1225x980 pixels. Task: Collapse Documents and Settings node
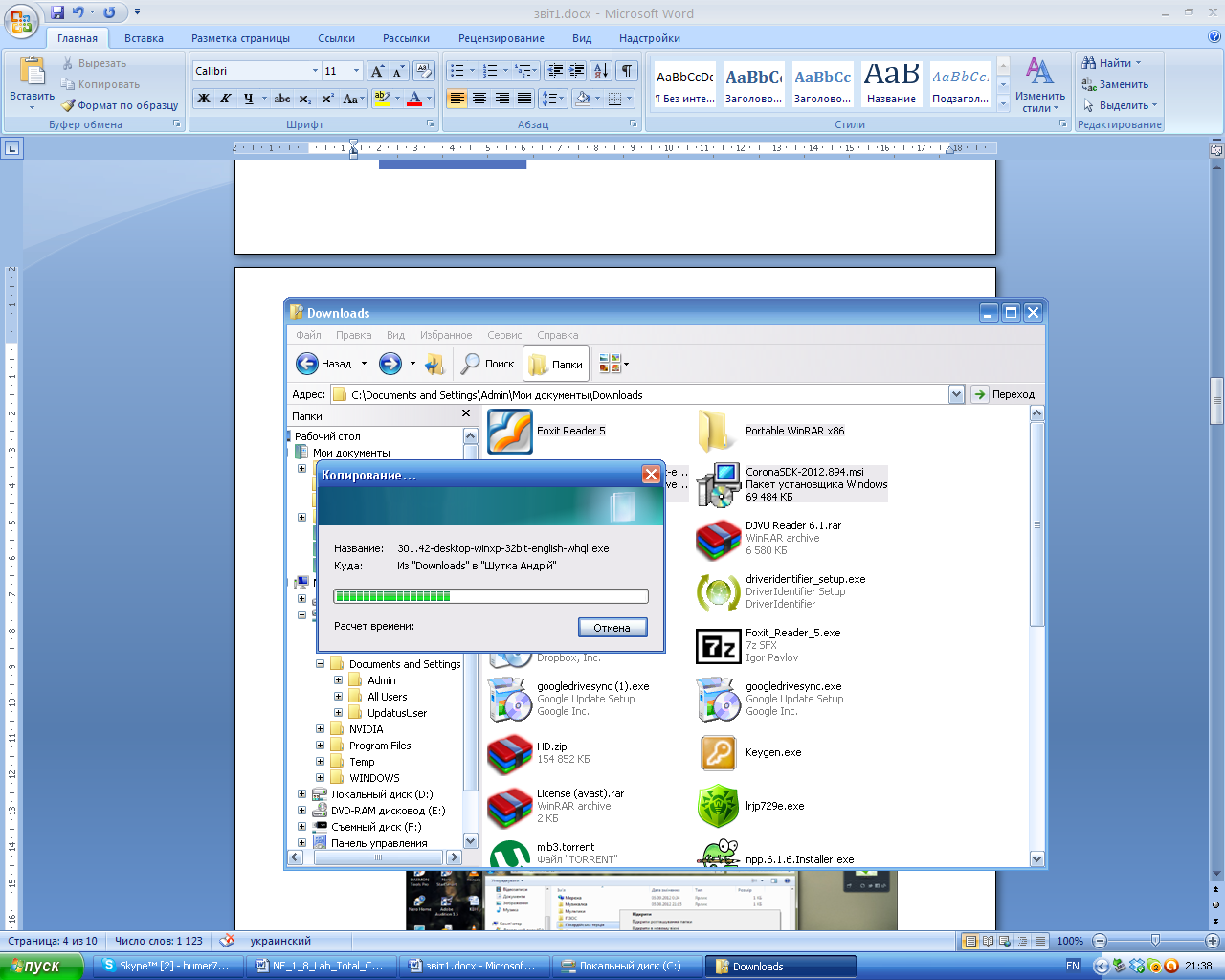pos(320,664)
